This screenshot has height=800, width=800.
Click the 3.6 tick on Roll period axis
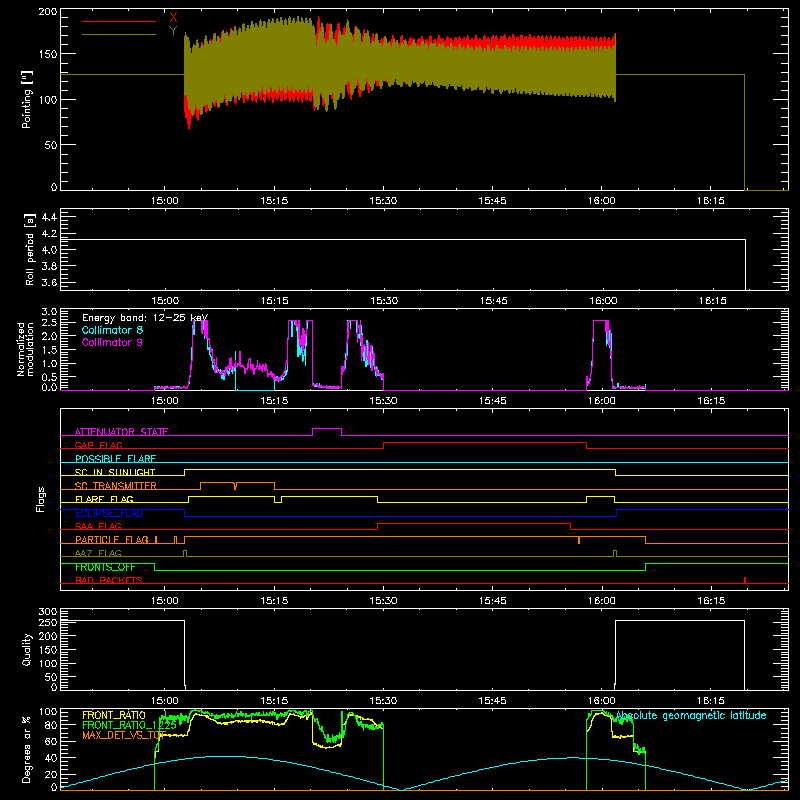pyautogui.click(x=49, y=282)
